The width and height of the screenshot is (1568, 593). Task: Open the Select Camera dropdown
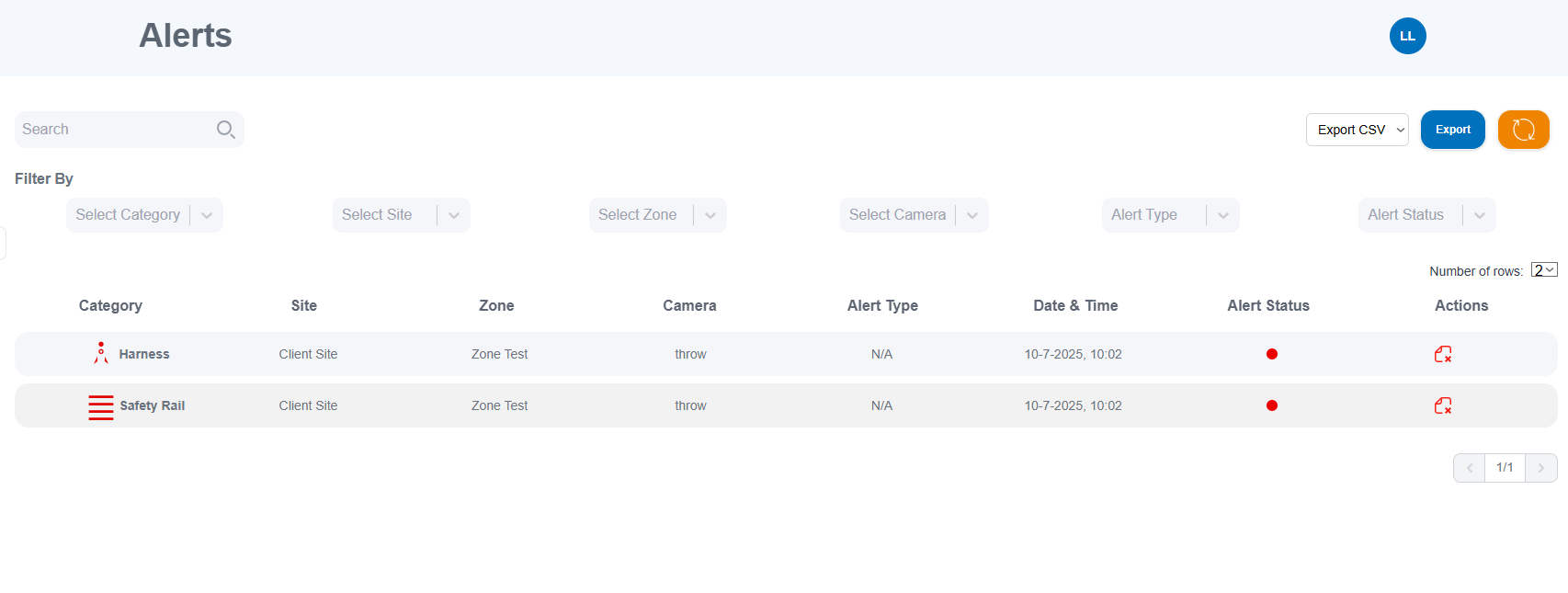[x=914, y=215]
